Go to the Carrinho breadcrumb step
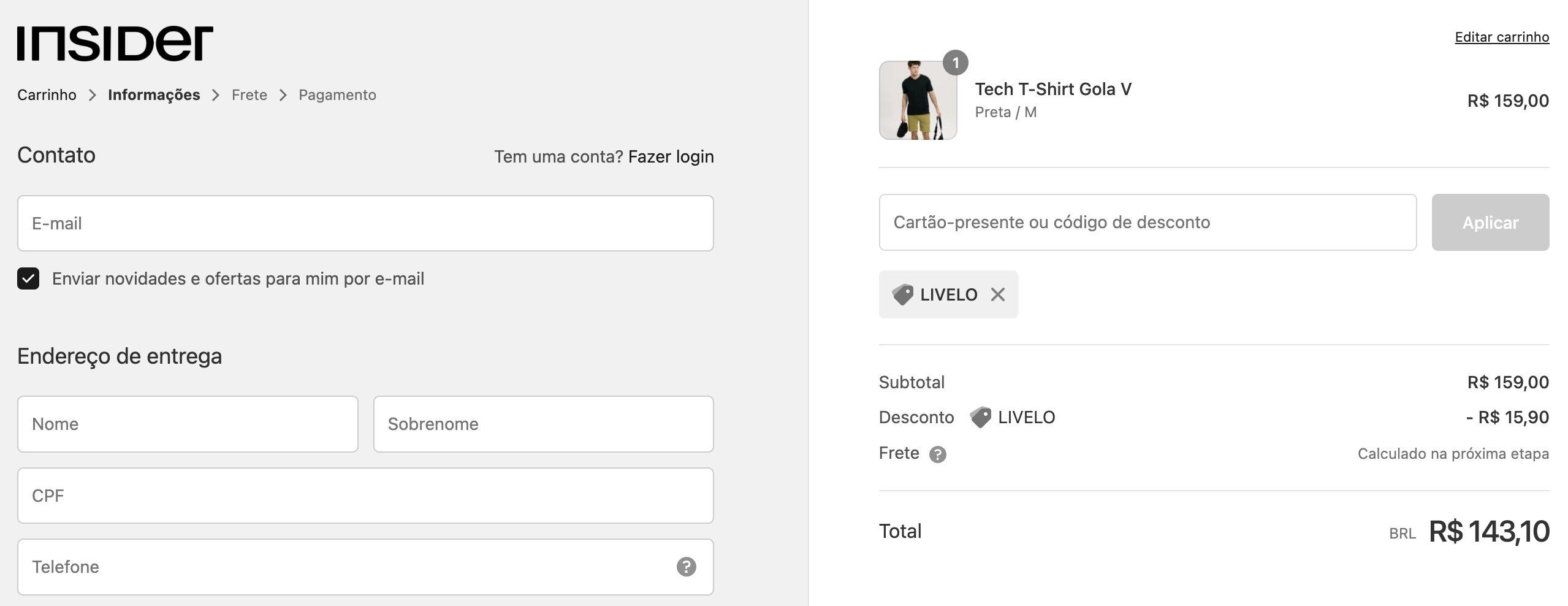Screen dimensions: 1568x606 47,95
